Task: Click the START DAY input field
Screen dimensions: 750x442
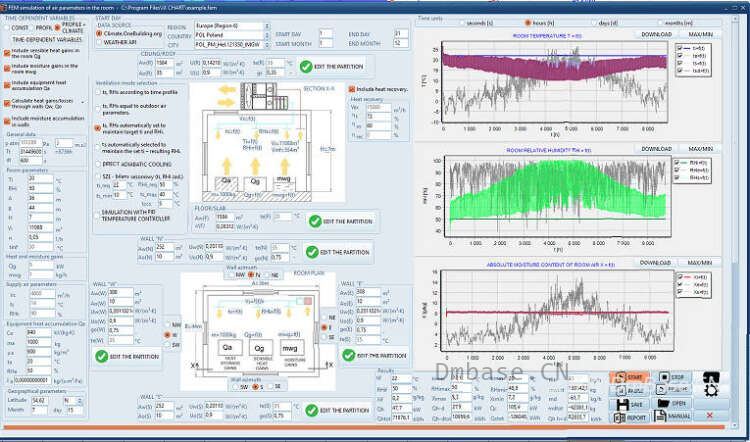Action: pyautogui.click(x=325, y=33)
